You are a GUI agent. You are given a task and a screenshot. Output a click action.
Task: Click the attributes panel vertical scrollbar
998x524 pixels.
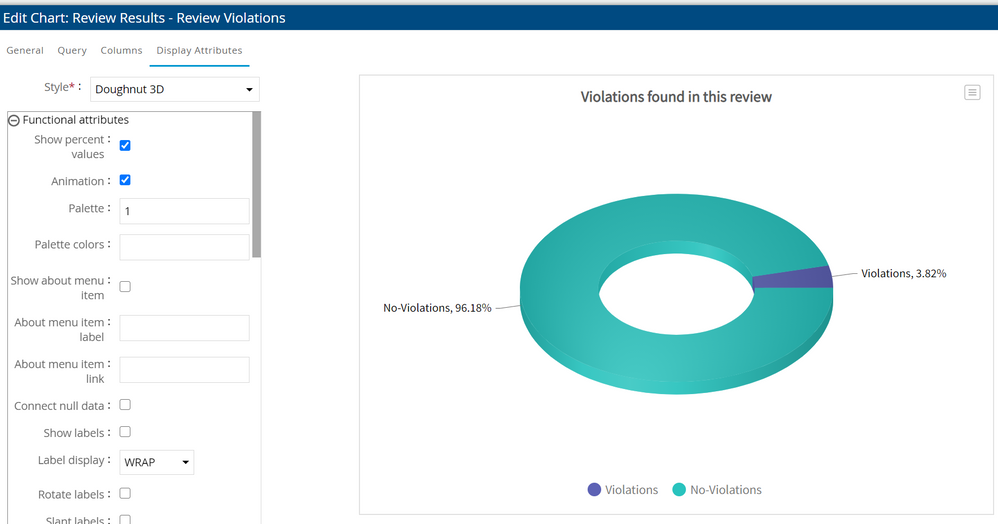256,185
